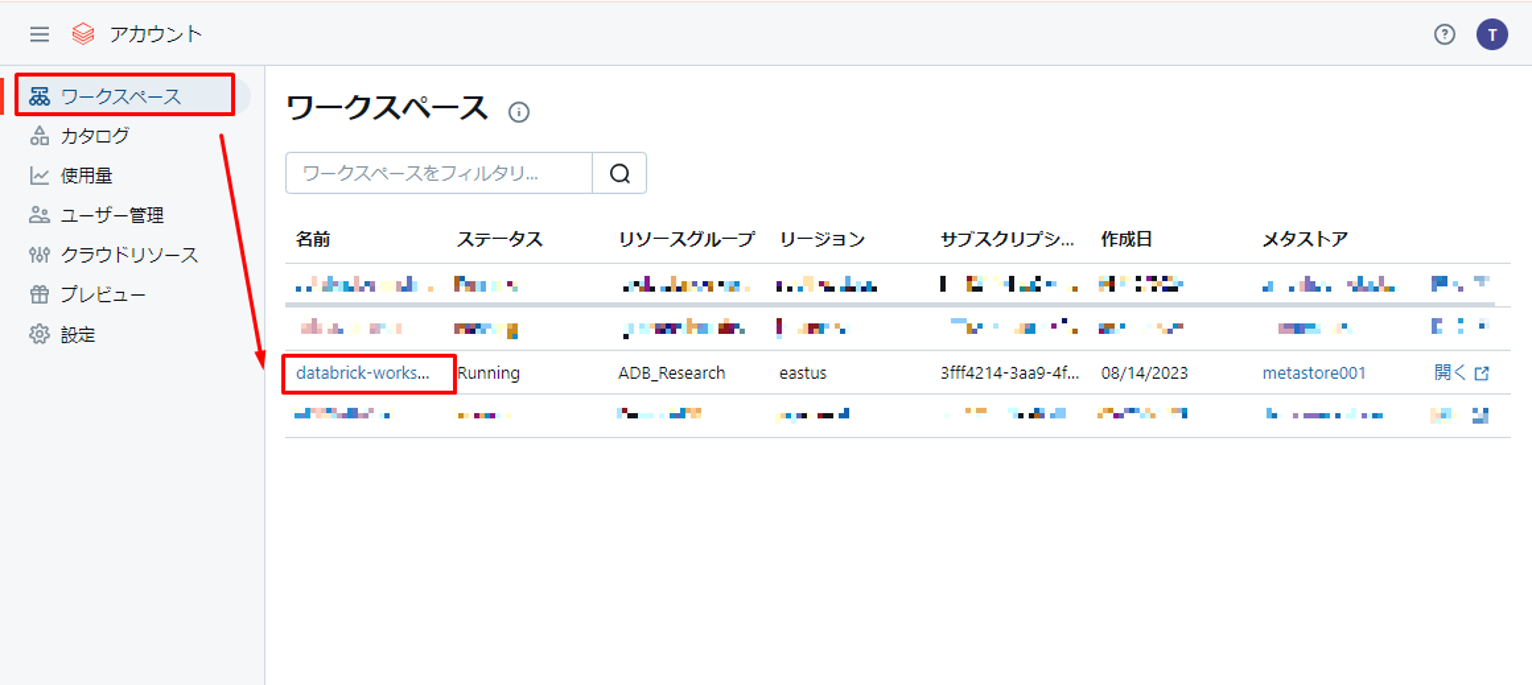
Task: Click the 名前 column header
Action: tap(313, 239)
